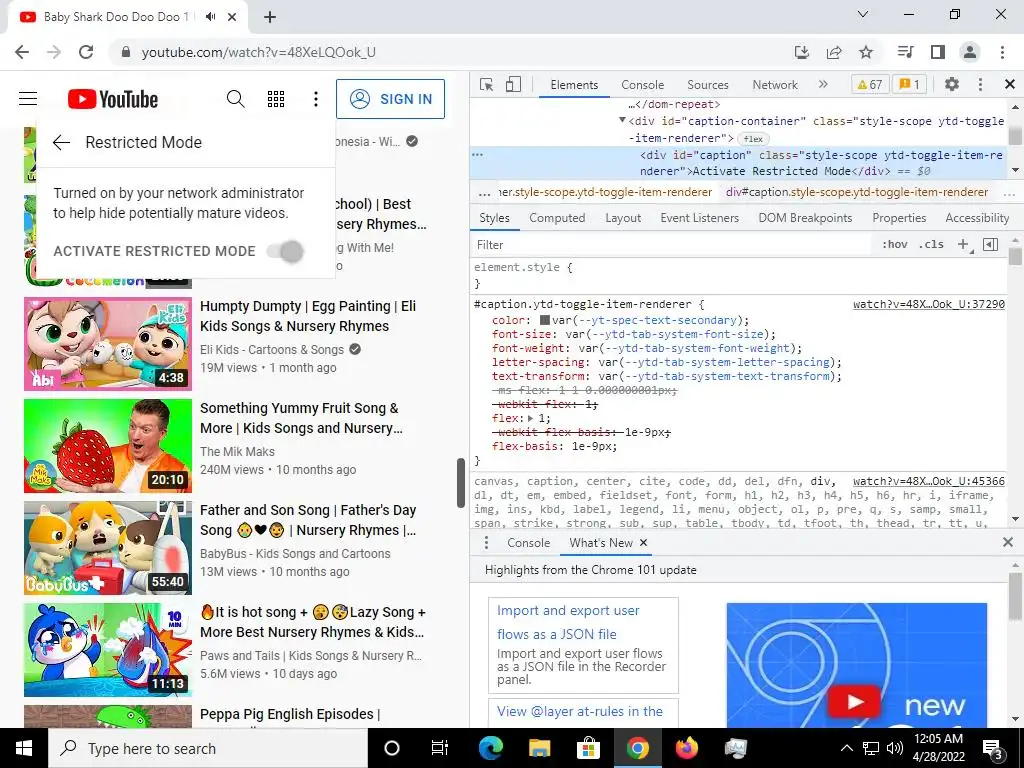Click the color swatch for yt-spec-text-secondary
Viewport: 1024px width, 768px height.
click(544, 320)
